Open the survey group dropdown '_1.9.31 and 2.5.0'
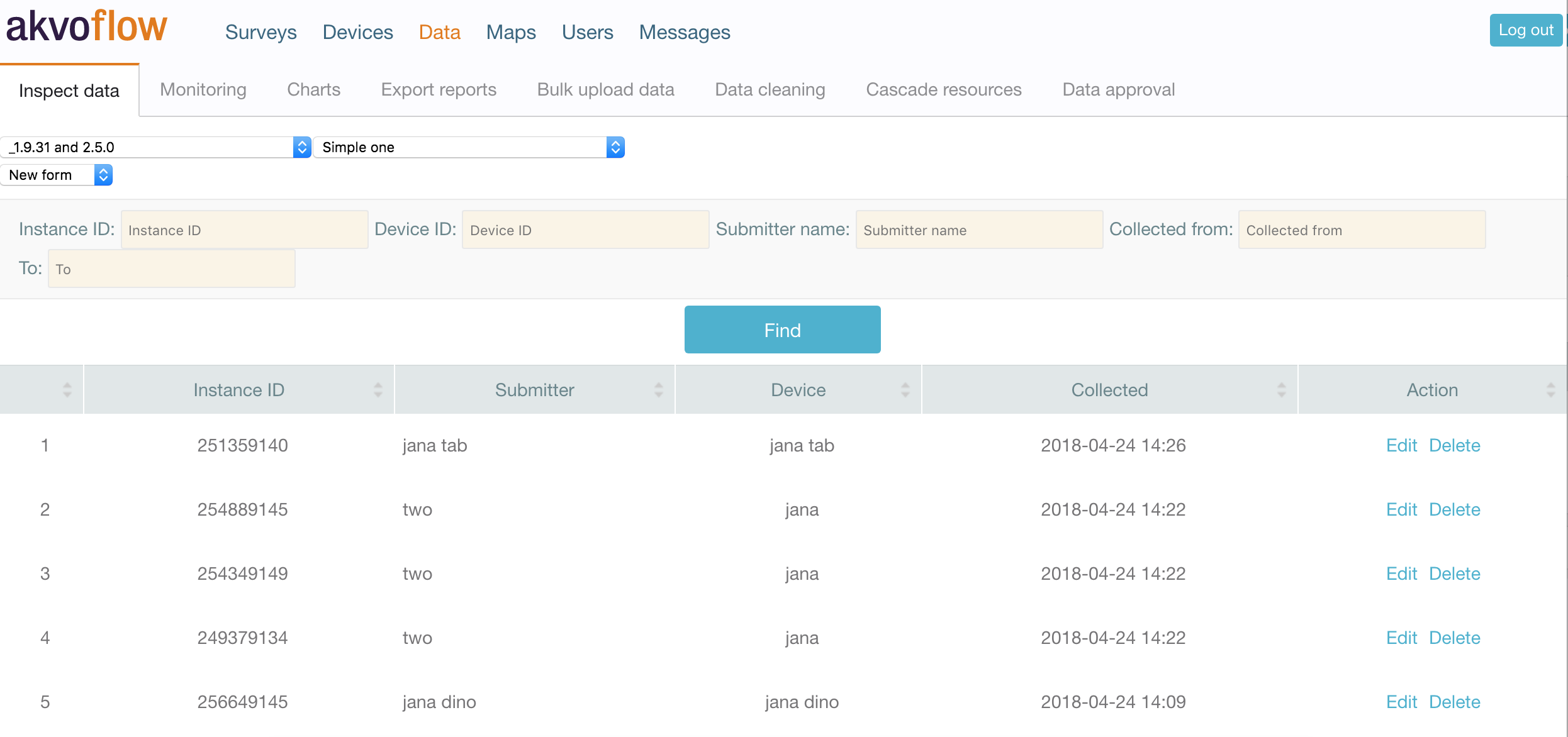Viewport: 1568px width, 737px height. click(x=155, y=147)
